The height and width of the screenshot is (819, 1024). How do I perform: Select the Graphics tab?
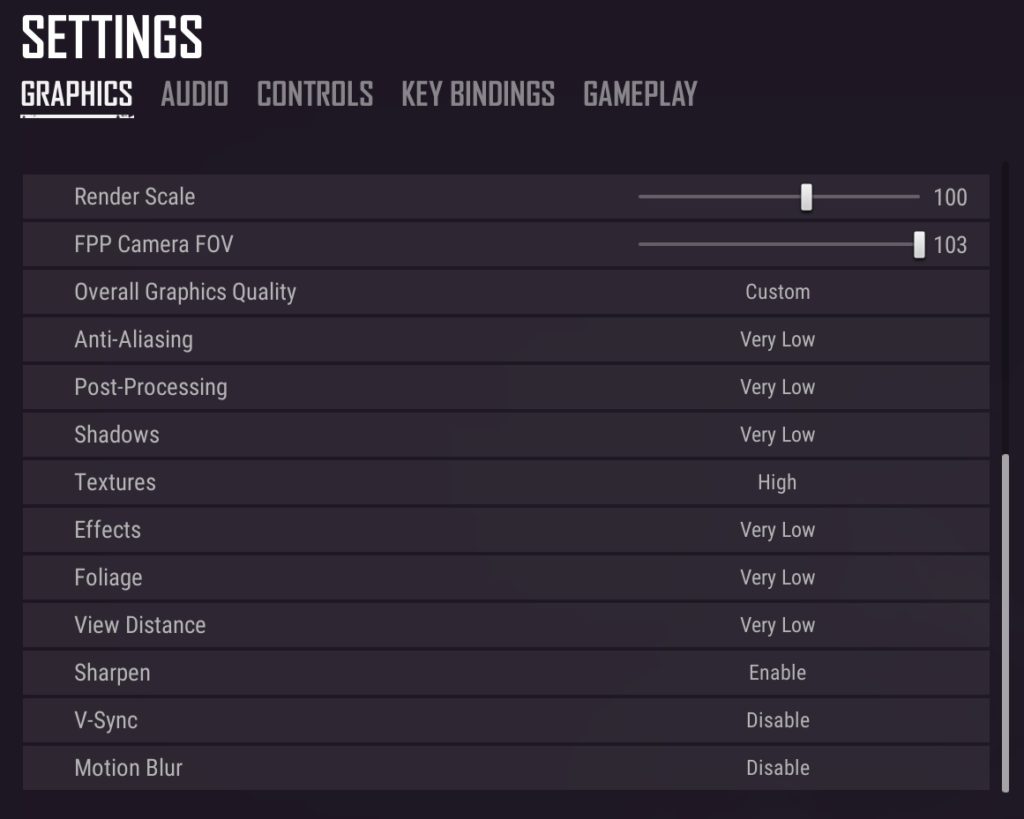[76, 94]
